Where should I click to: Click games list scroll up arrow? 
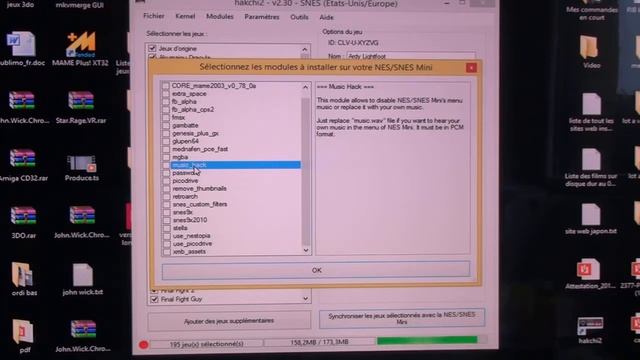pos(305,49)
